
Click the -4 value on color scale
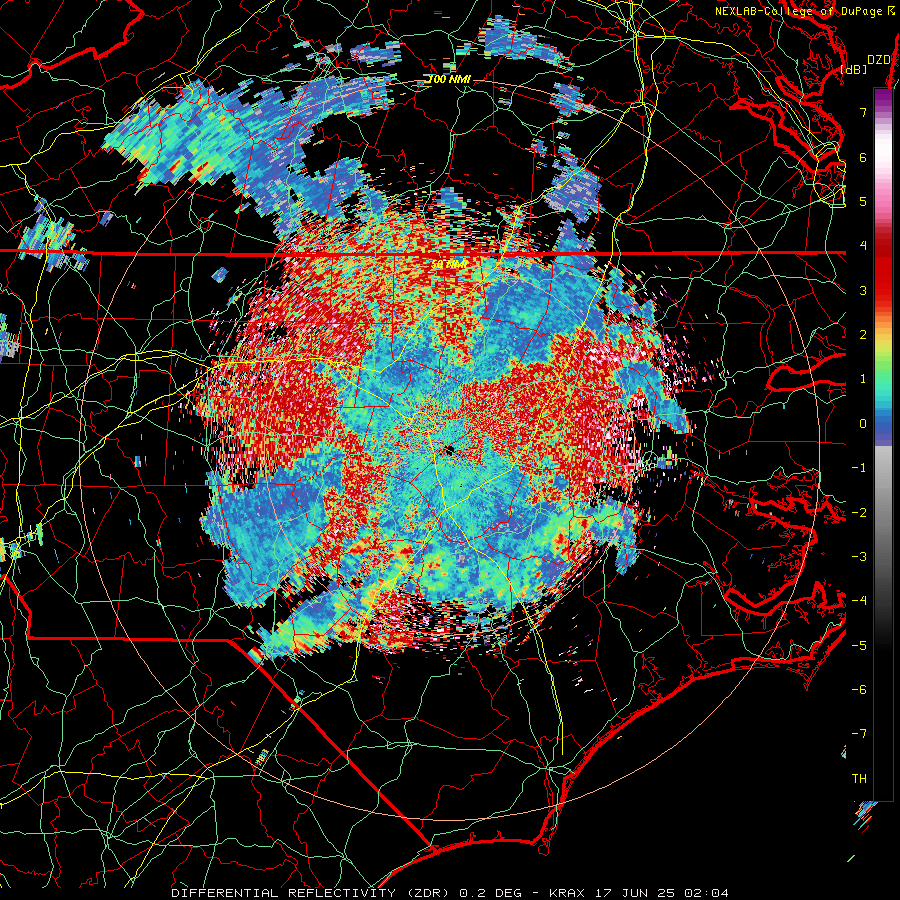tap(859, 600)
